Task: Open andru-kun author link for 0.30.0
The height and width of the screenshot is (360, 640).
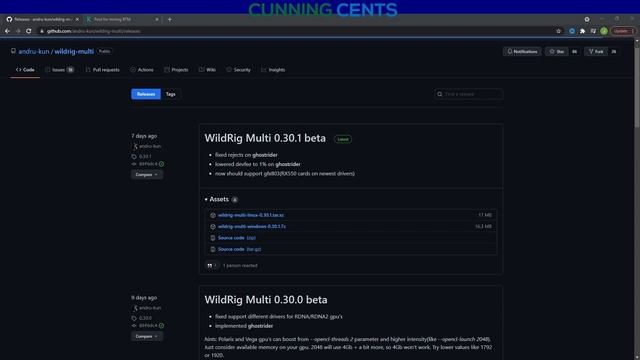Action: (150, 308)
